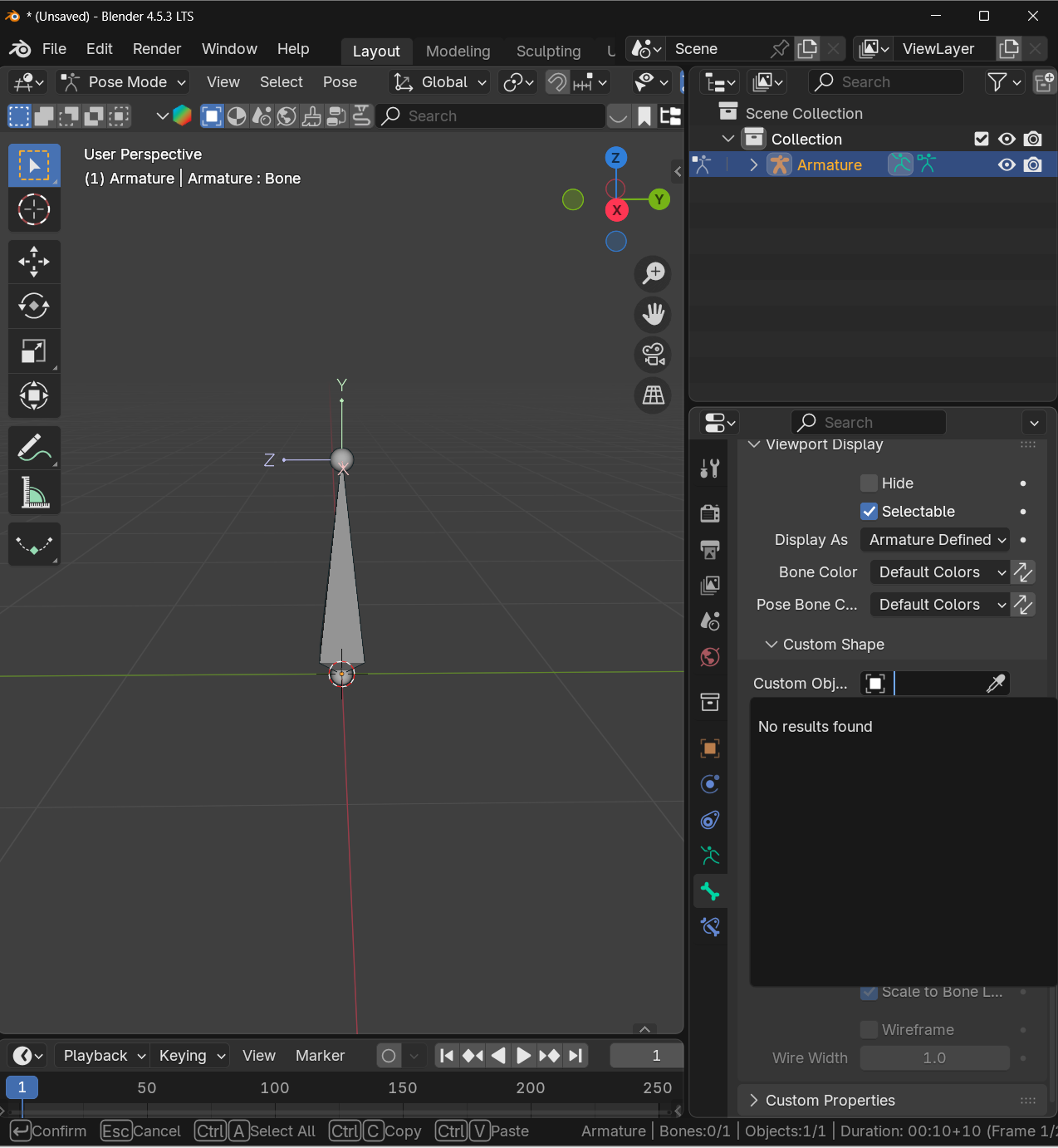Viewport: 1058px width, 1148px height.
Task: Select the Move tool in toolbar
Action: [x=34, y=262]
